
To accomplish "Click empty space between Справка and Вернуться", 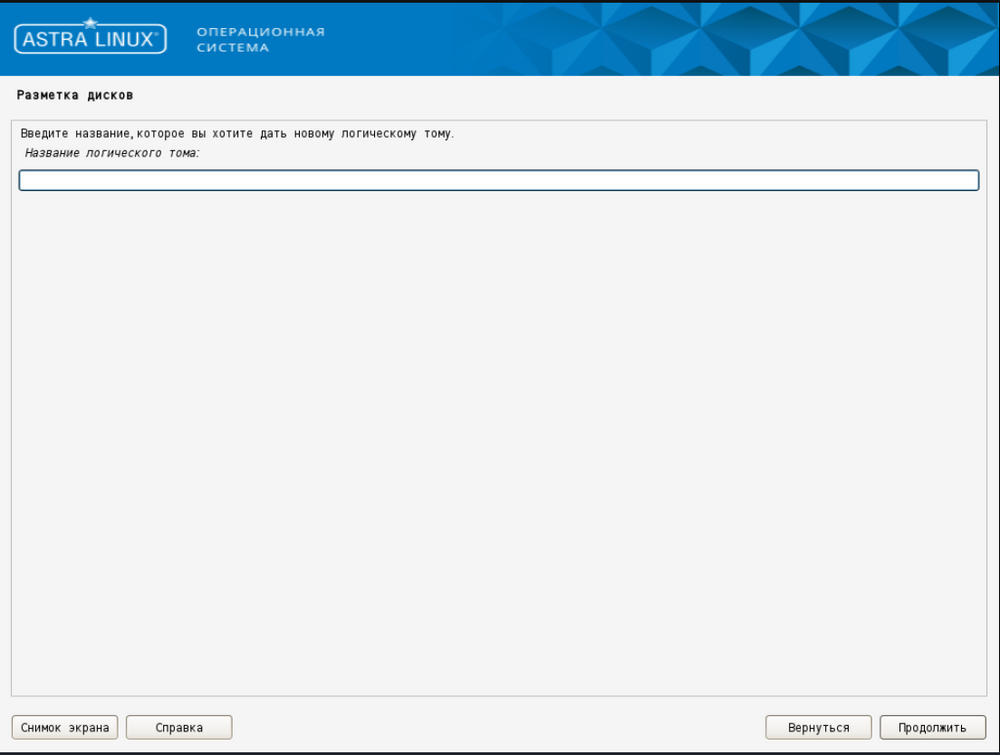I will (x=498, y=727).
